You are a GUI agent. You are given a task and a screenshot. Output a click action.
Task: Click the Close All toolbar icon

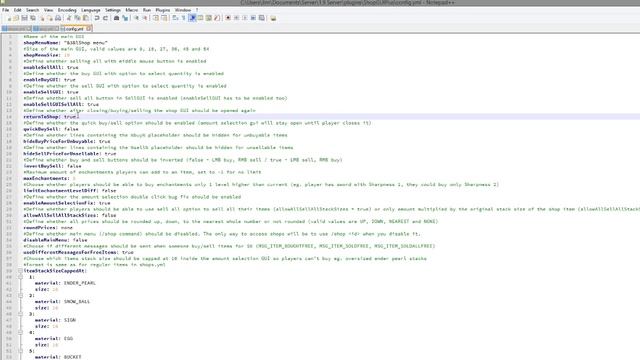pyautogui.click(x=50, y=18)
